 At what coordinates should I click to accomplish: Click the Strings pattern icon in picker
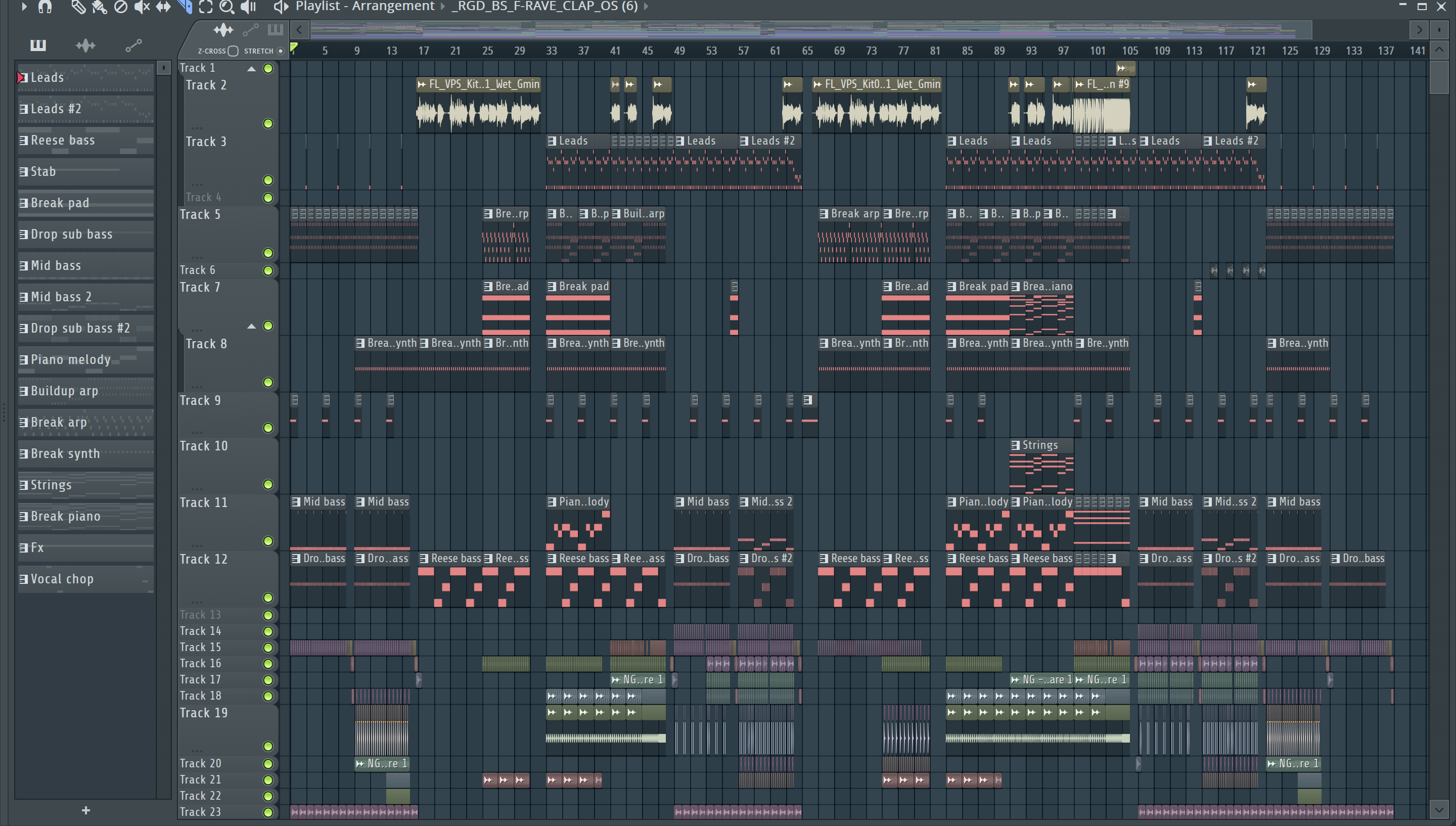click(23, 485)
